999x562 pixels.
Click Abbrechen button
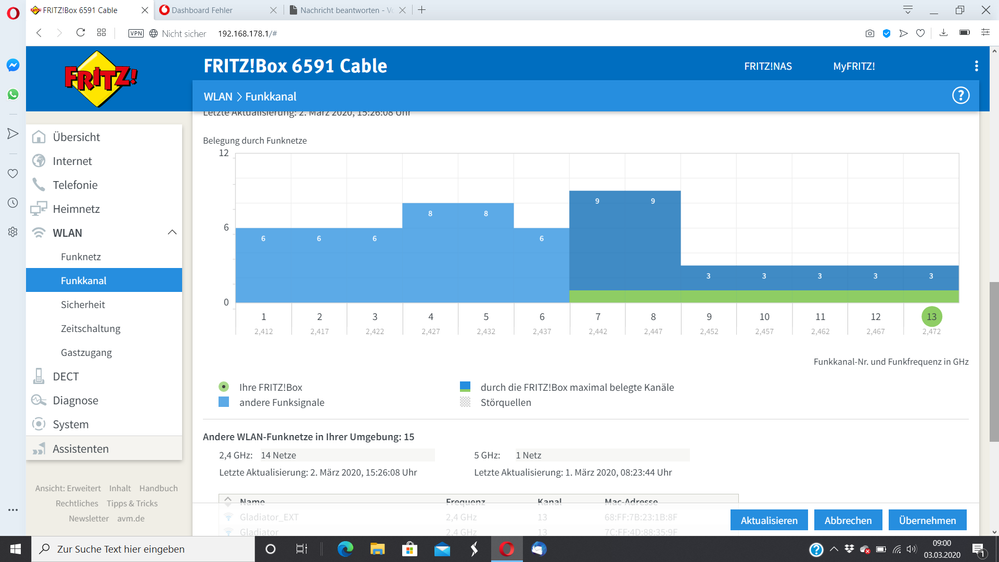coord(848,520)
